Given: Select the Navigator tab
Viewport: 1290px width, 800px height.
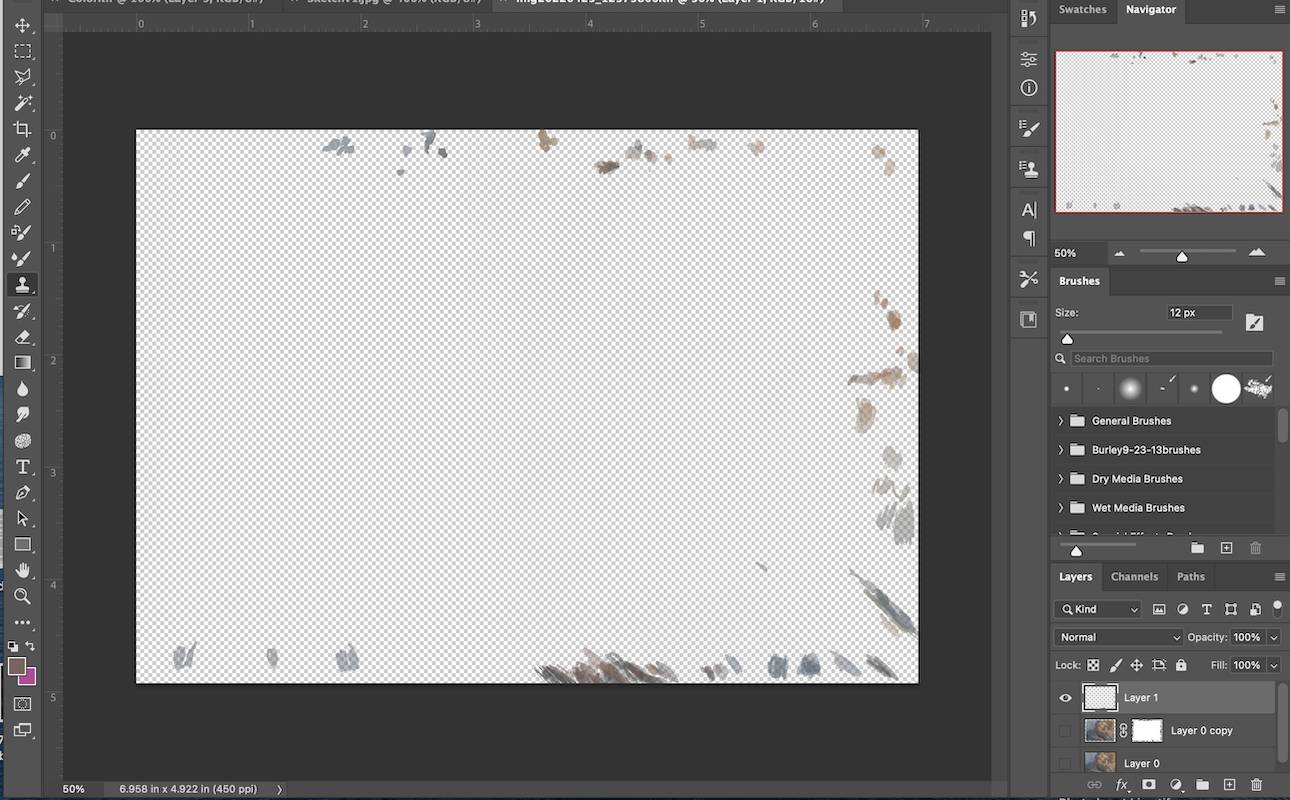Looking at the screenshot, I should (1151, 10).
